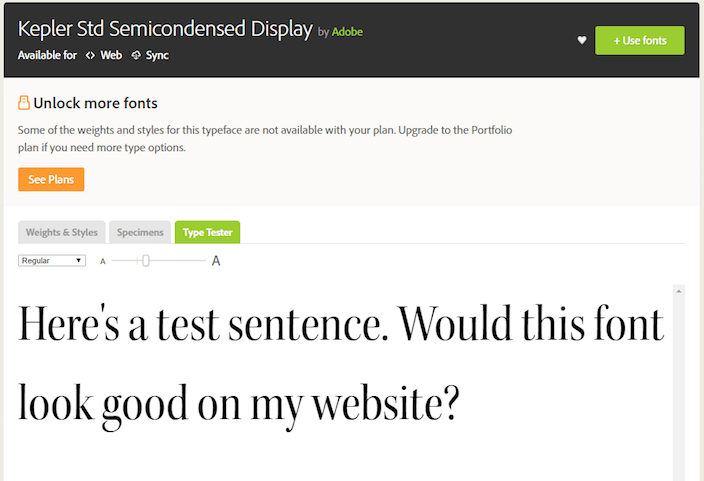The image size is (704, 481).
Task: Click the Unlock more fonts heading
Action: pos(95,103)
